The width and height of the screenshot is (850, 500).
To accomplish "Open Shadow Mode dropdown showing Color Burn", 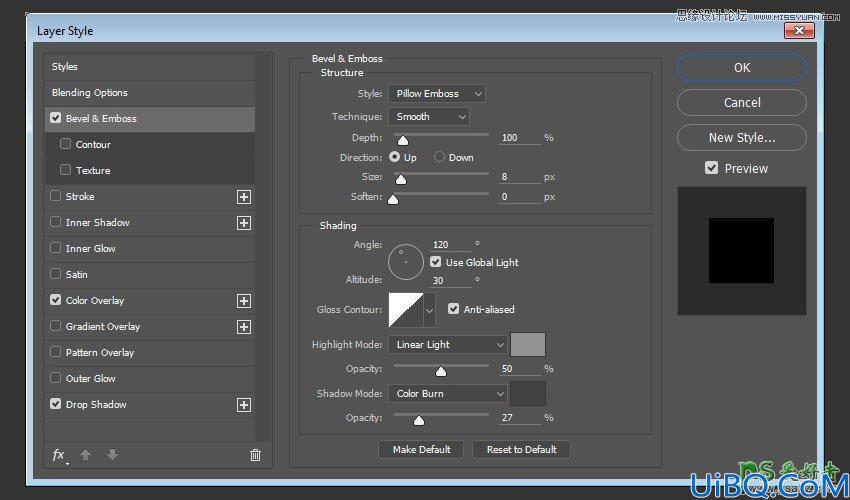I will (448, 394).
